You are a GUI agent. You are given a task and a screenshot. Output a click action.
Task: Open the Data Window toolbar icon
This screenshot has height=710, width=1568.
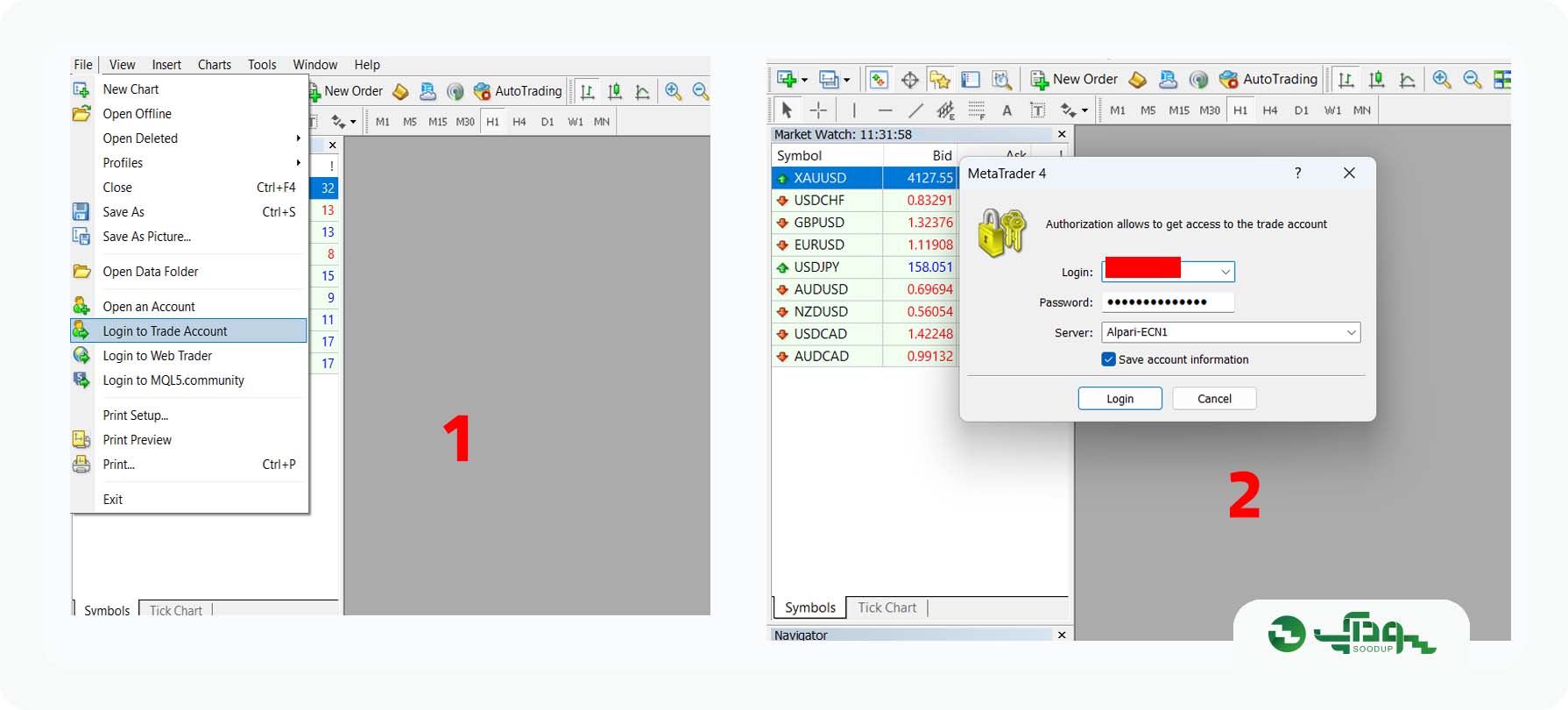coord(910,80)
